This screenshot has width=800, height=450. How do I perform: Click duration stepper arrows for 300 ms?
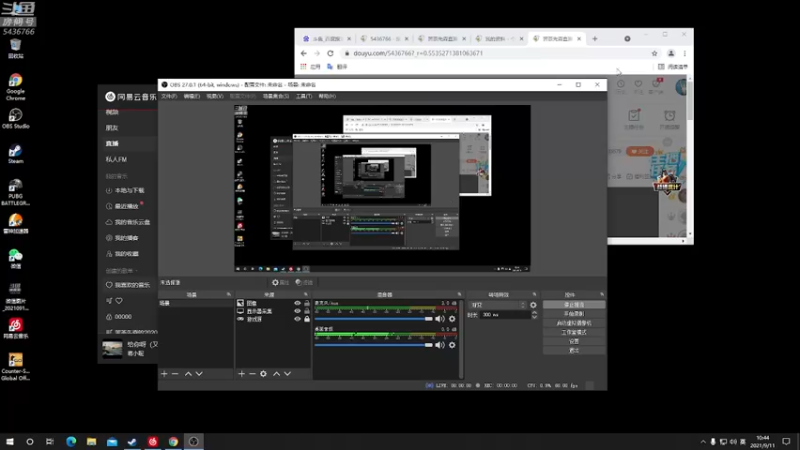click(534, 315)
